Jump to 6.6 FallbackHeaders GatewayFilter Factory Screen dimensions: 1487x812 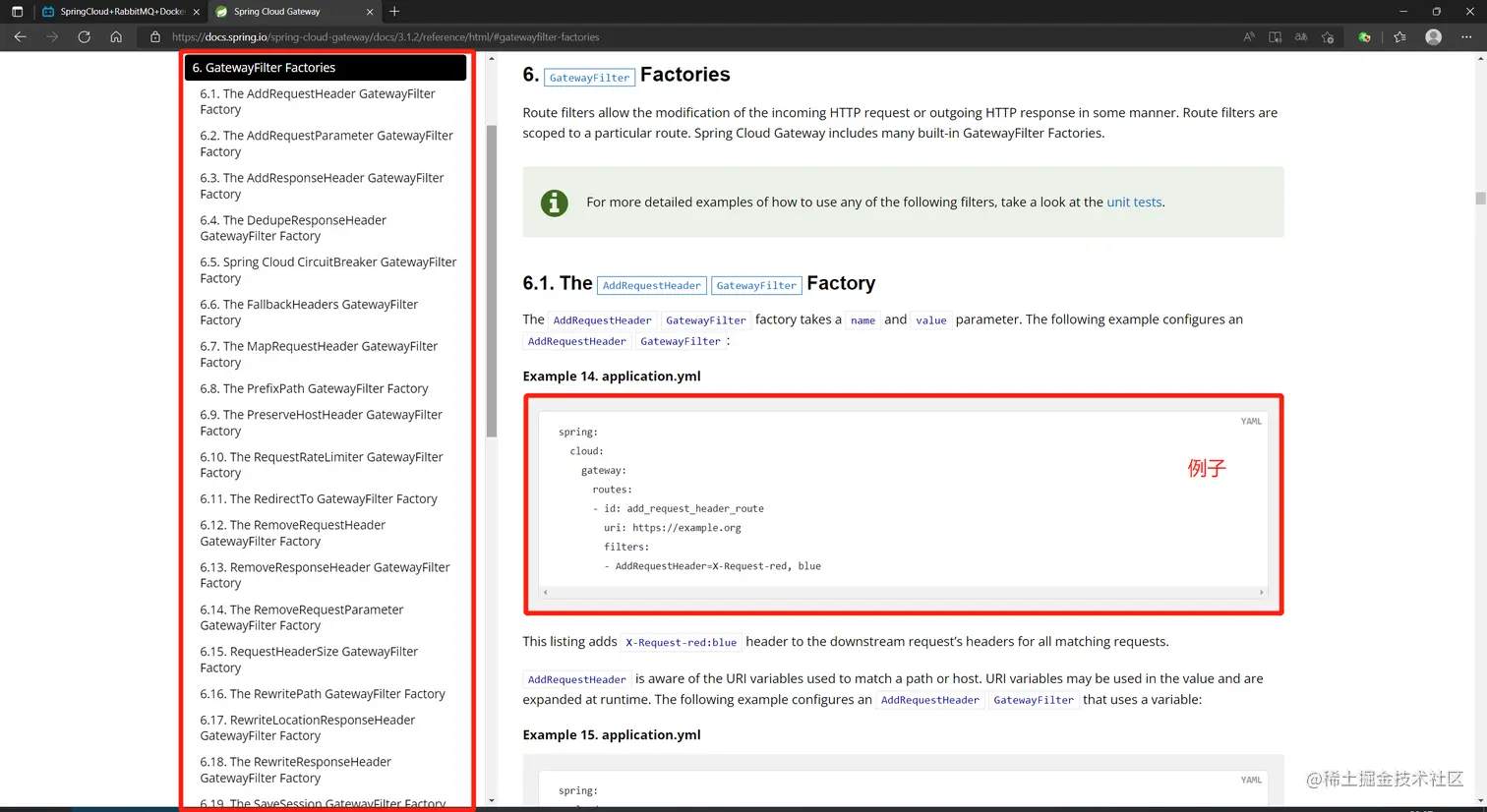point(309,313)
